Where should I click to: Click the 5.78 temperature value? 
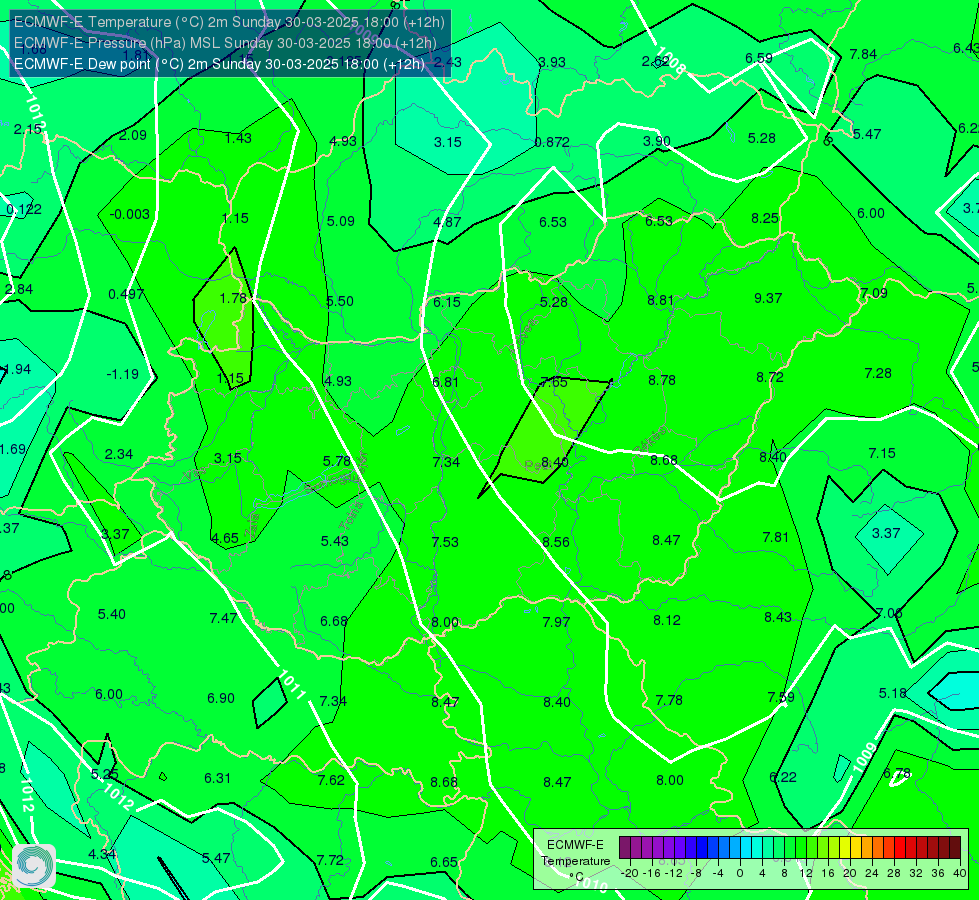tap(337, 461)
